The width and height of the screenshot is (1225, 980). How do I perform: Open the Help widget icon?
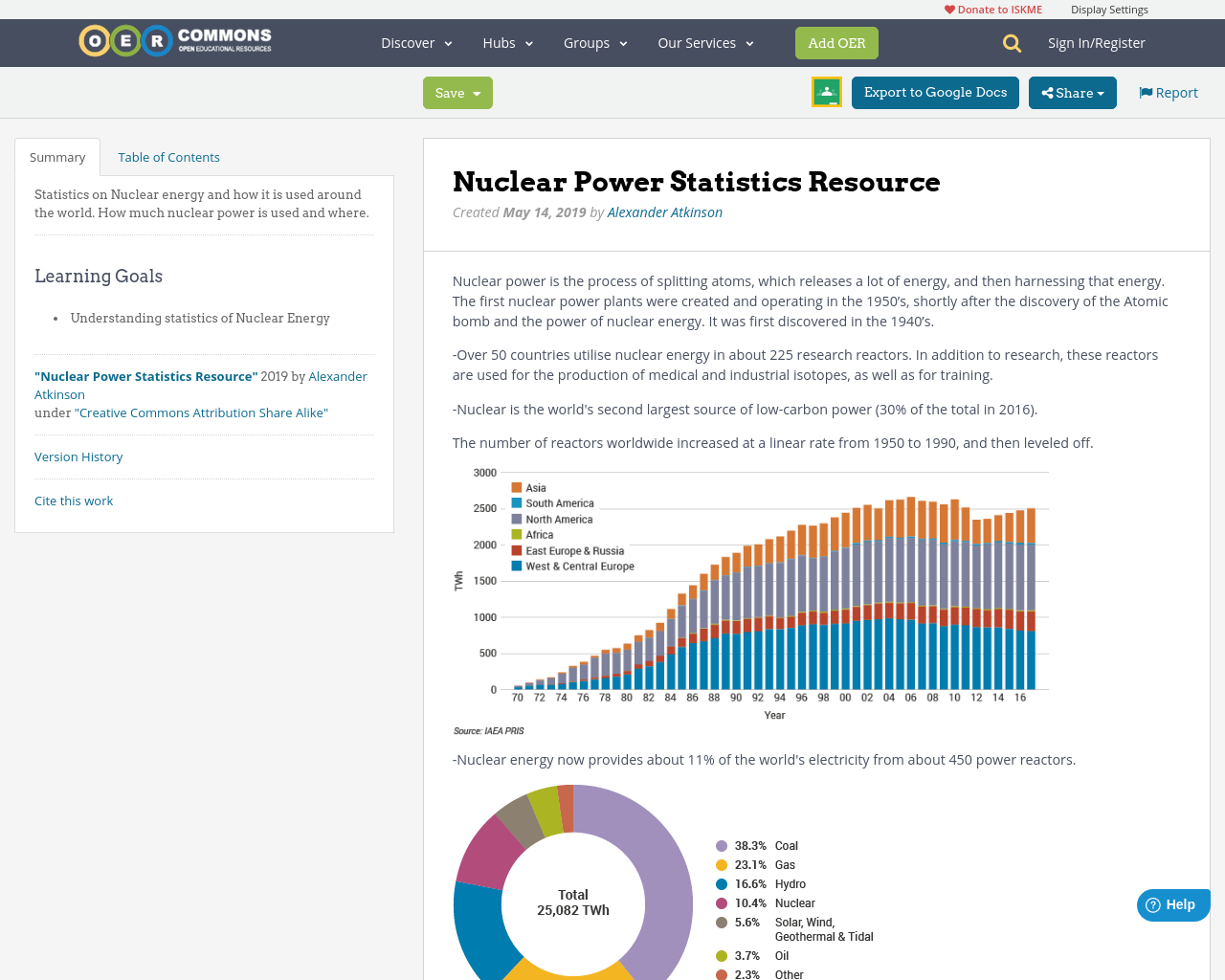[1152, 903]
